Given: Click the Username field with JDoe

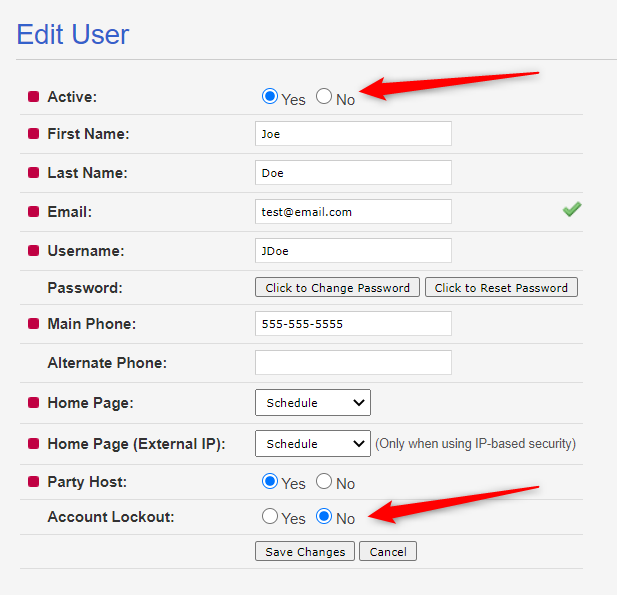Looking at the screenshot, I should [x=353, y=250].
